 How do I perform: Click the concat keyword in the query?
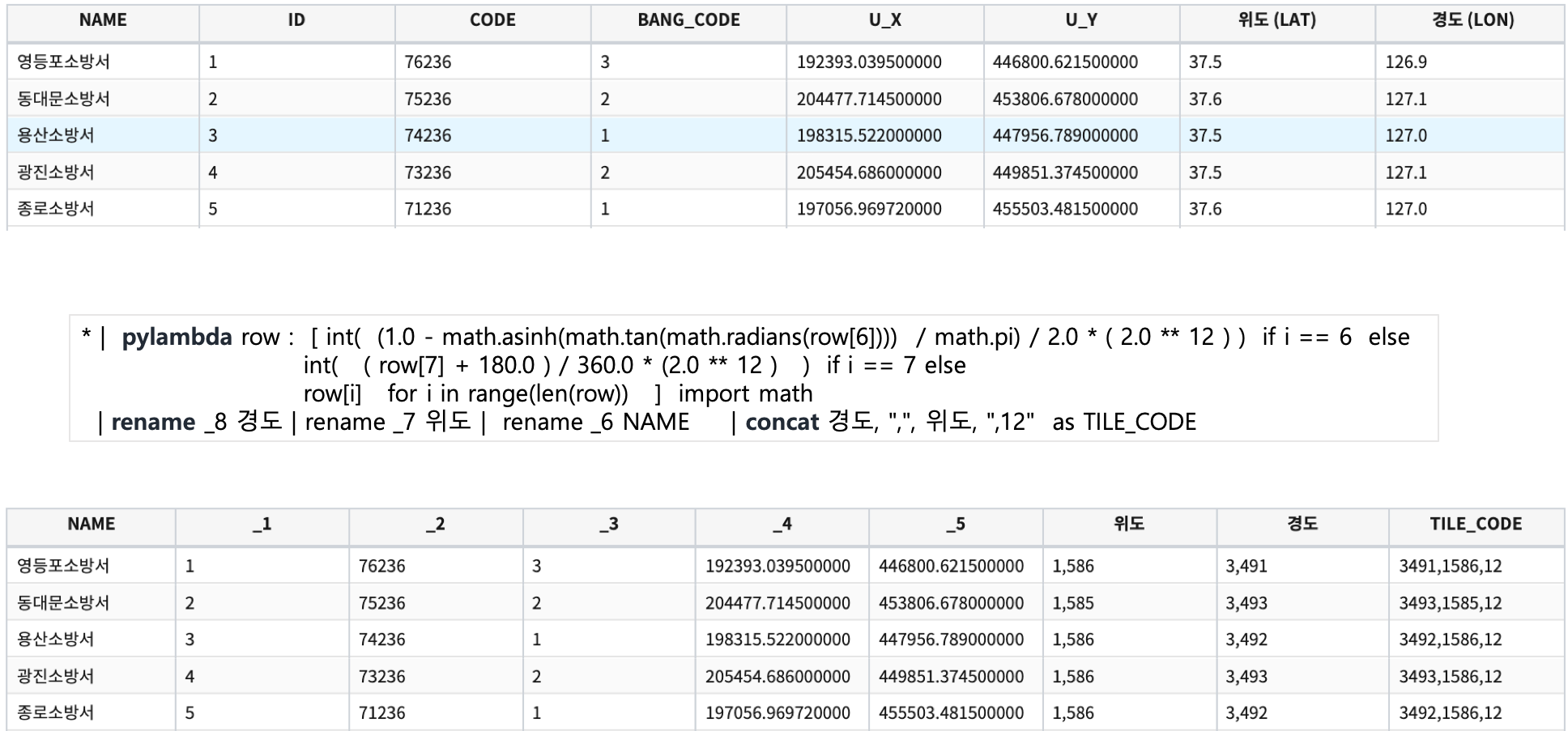coord(782,422)
